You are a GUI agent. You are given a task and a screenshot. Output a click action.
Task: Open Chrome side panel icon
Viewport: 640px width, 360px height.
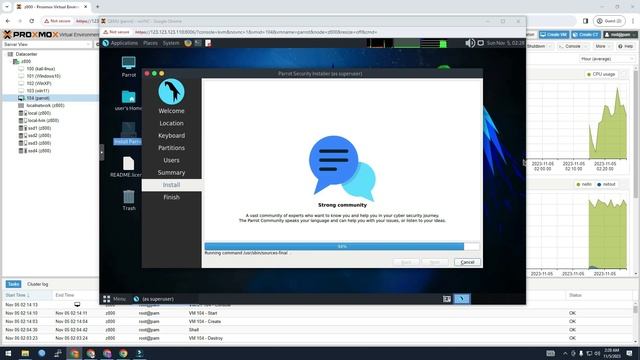point(586,21)
